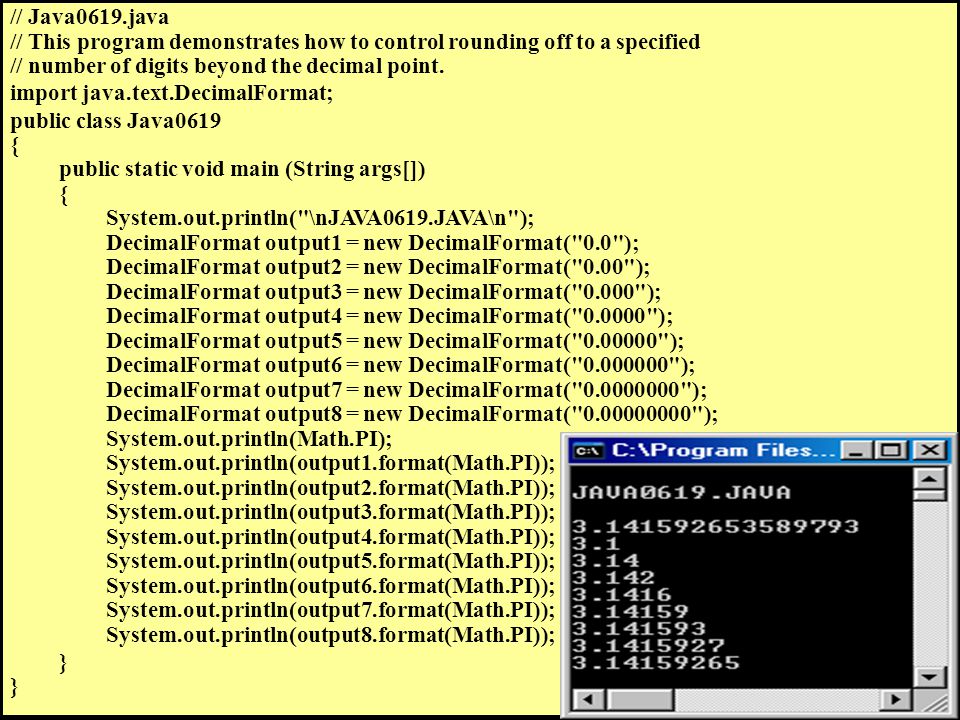Click the output8.format(Math.PI) println line
The image size is (960, 720).
(331, 635)
